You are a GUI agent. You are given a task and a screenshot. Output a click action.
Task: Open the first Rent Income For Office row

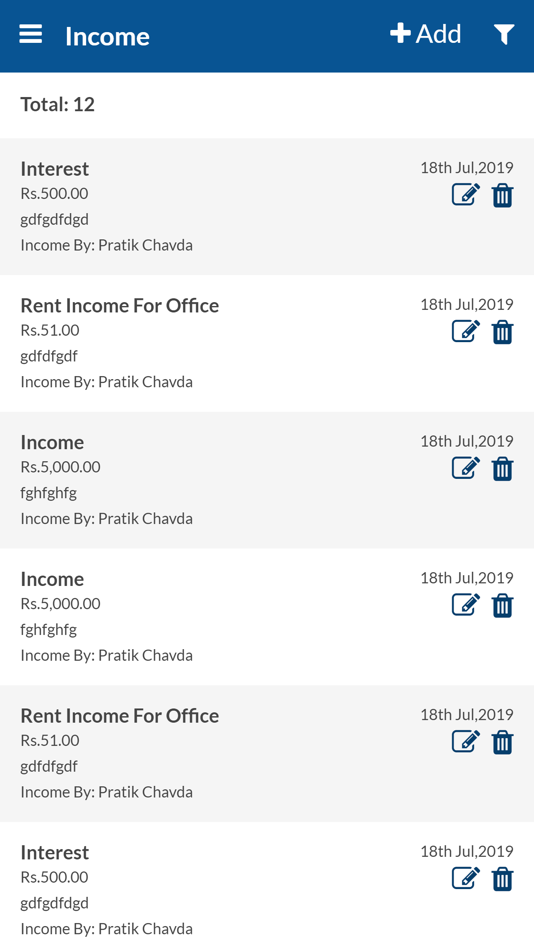click(267, 344)
